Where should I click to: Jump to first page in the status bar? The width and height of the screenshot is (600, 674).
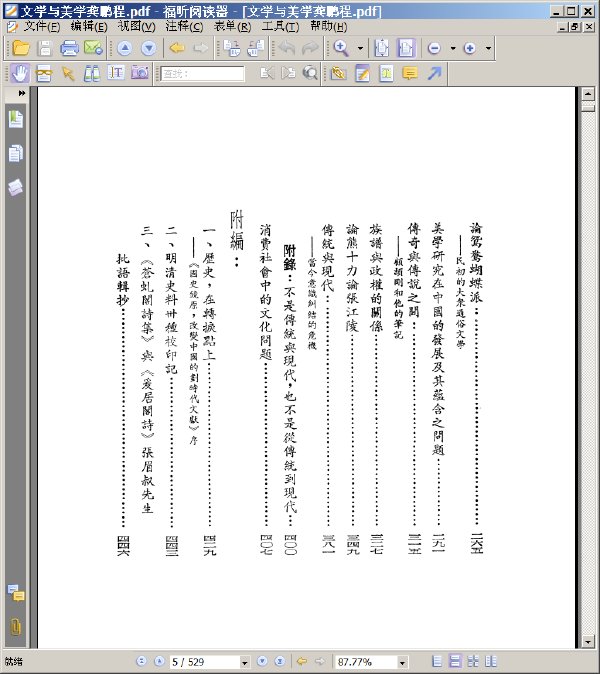141,661
